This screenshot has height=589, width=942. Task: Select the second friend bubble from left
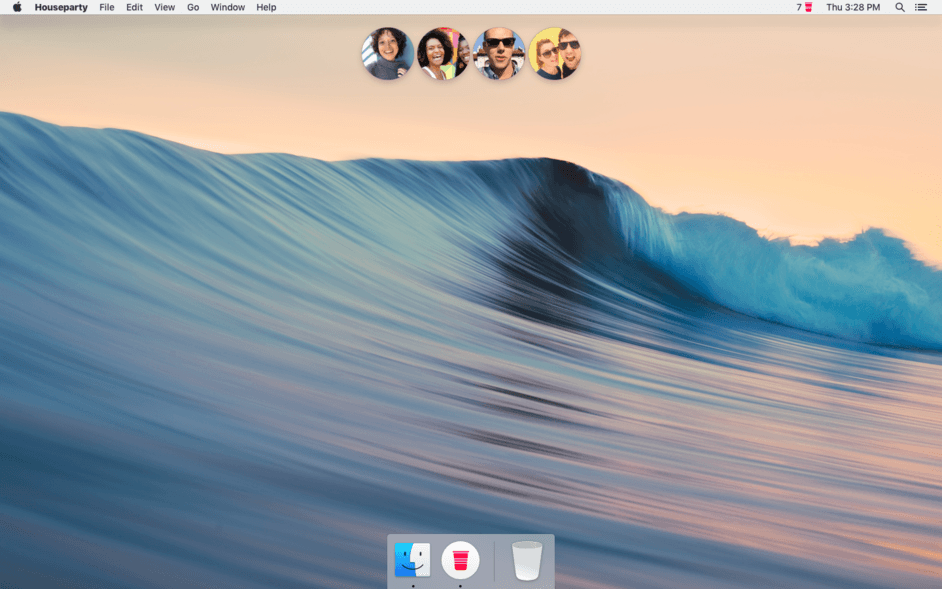click(443, 54)
